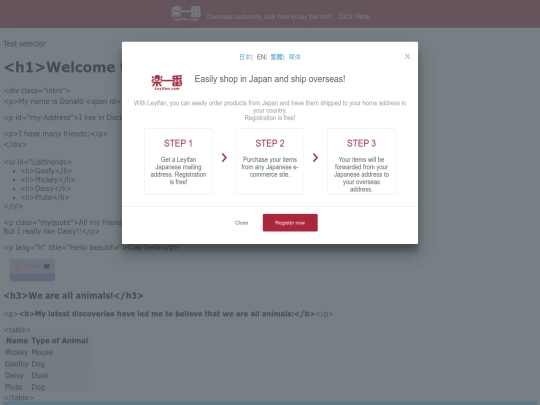Viewport: 540px width, 405px height.
Task: Open the Click Here link in the banner
Action: [x=354, y=17]
